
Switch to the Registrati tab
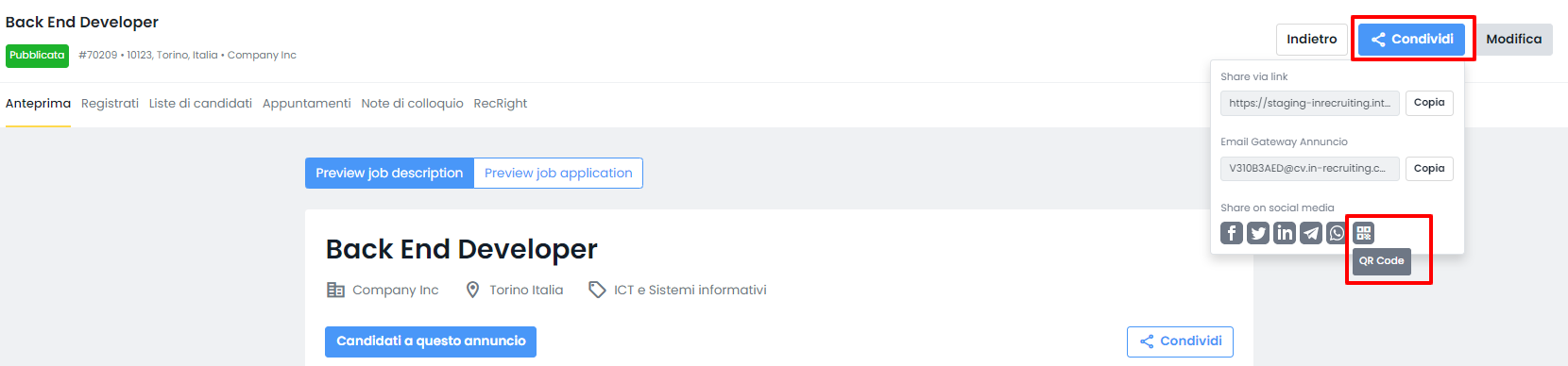(x=110, y=104)
